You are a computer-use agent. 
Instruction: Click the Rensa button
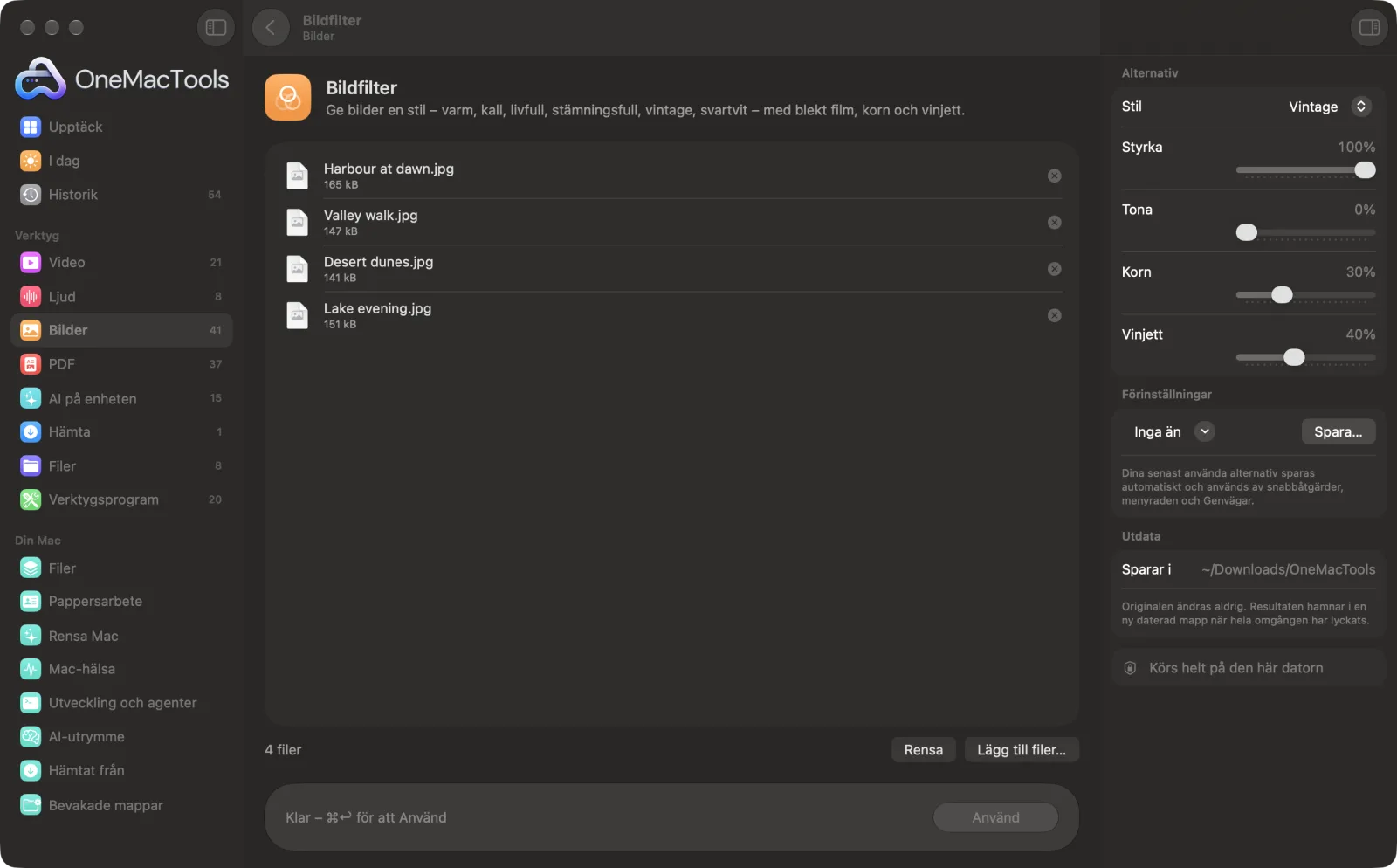(924, 750)
